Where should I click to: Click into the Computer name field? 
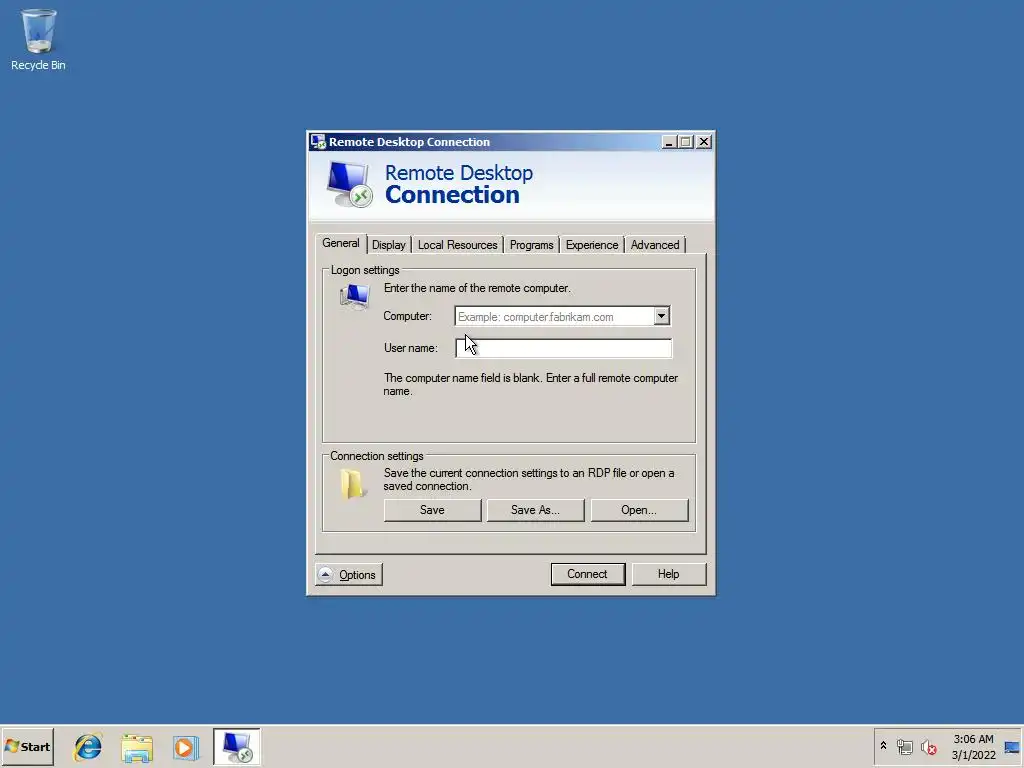[554, 316]
